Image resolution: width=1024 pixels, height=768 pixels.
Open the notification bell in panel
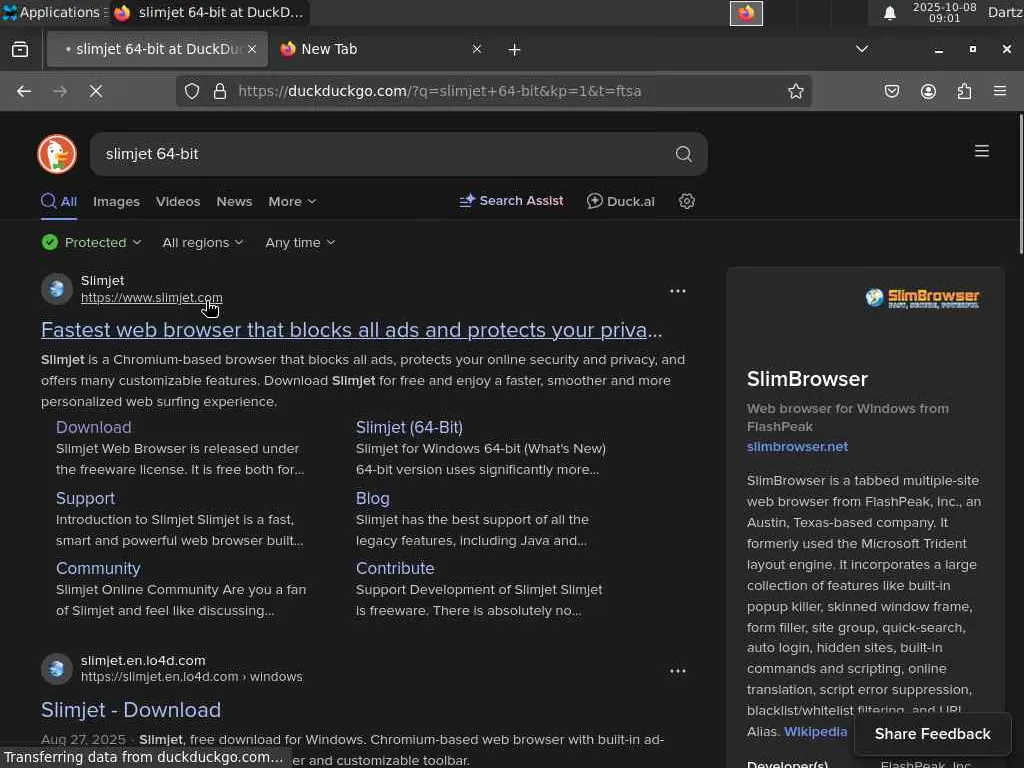point(889,13)
